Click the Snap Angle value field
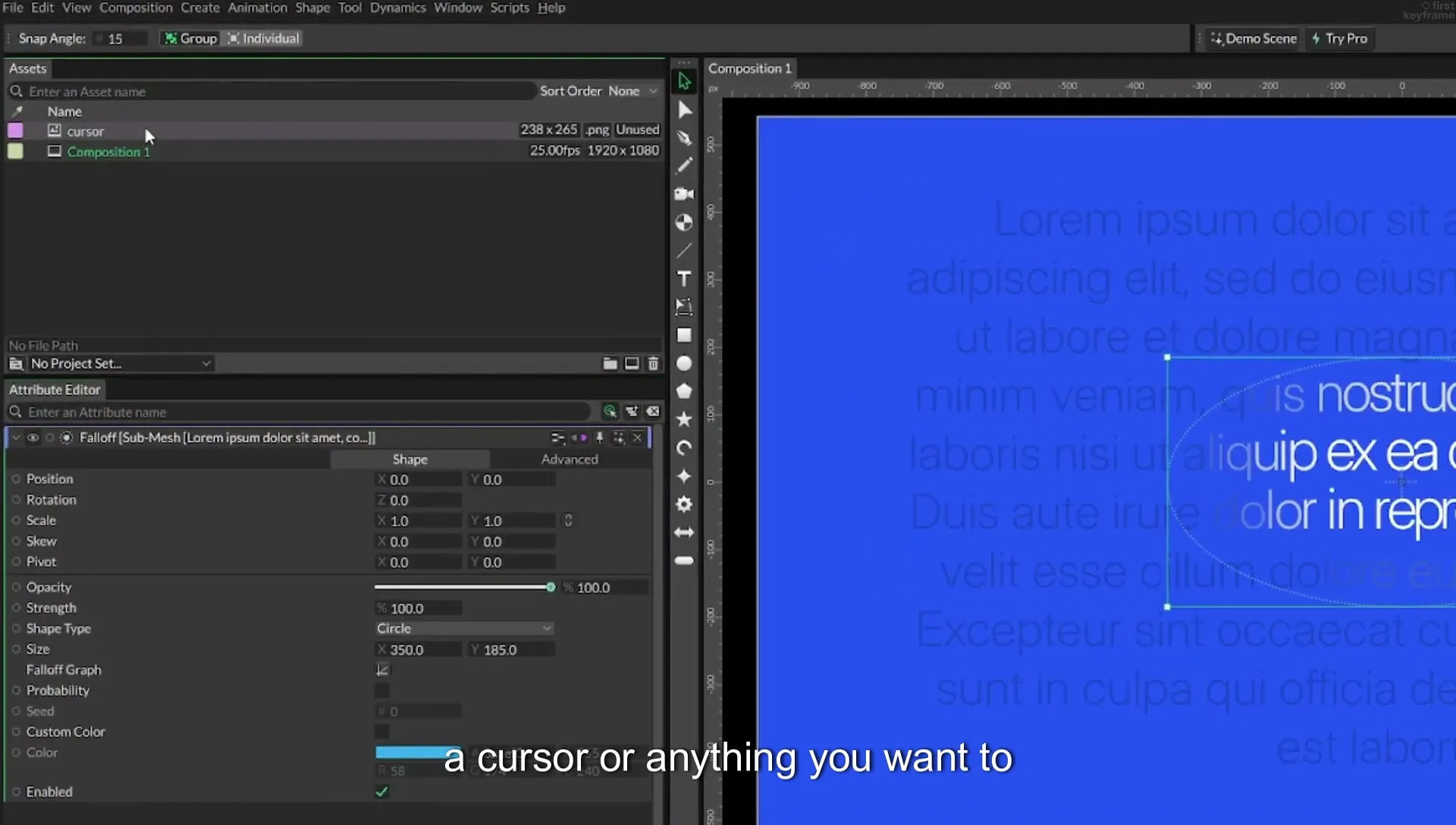 tap(121, 39)
